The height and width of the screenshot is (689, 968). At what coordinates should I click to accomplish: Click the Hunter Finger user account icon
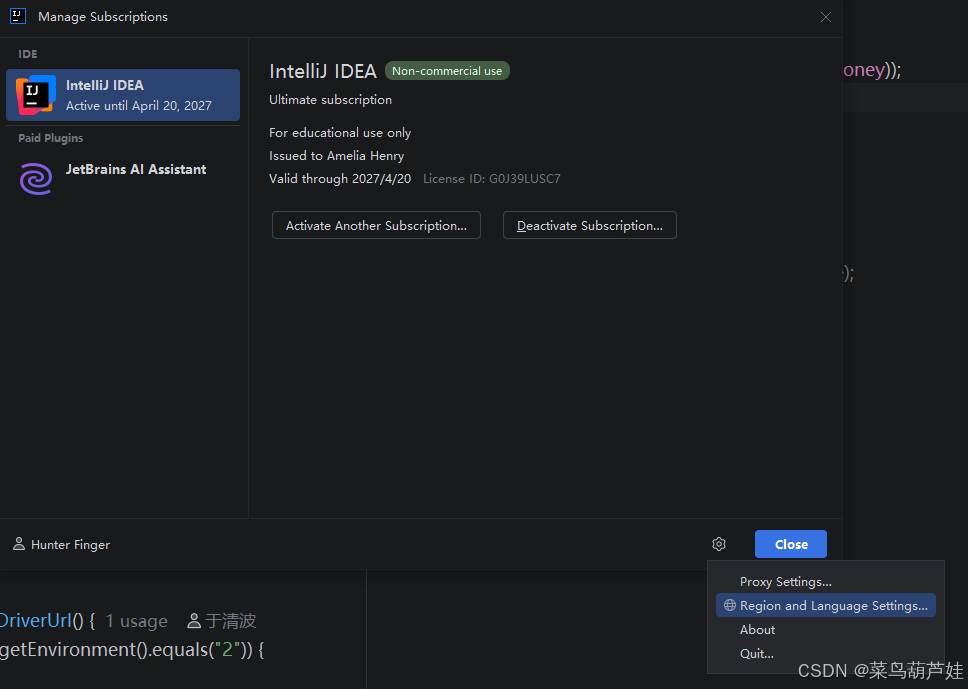click(19, 544)
